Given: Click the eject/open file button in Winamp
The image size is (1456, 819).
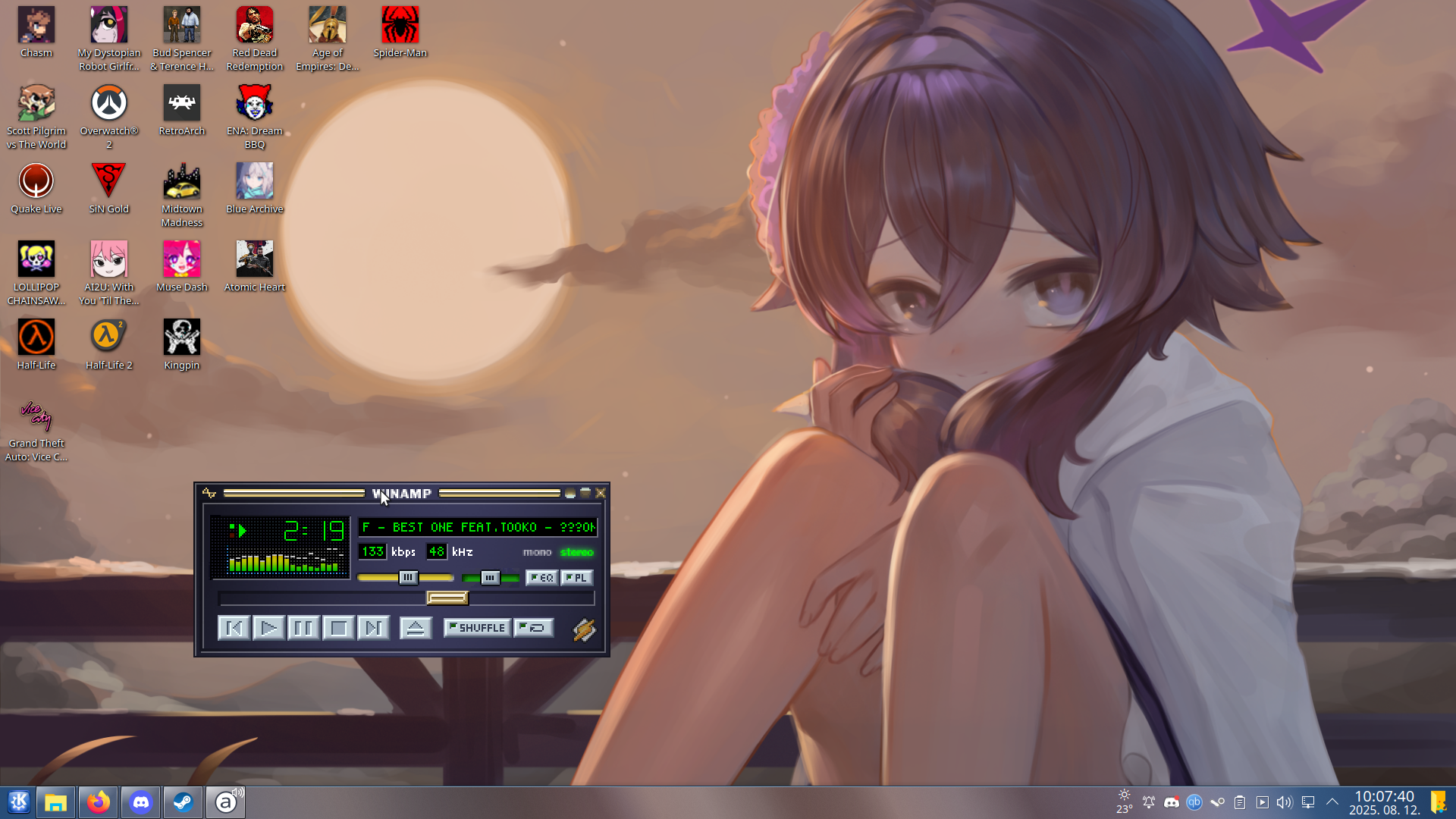Looking at the screenshot, I should 416,628.
